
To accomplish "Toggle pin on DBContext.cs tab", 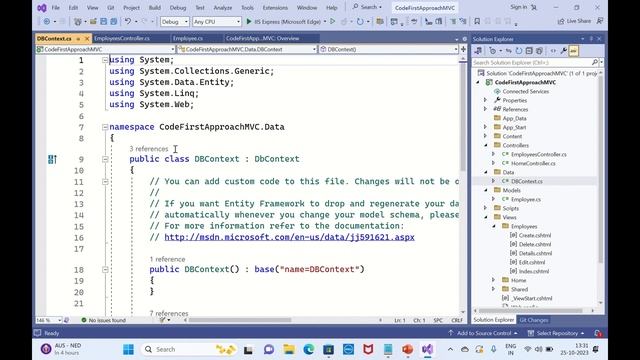I will pyautogui.click(x=78, y=39).
